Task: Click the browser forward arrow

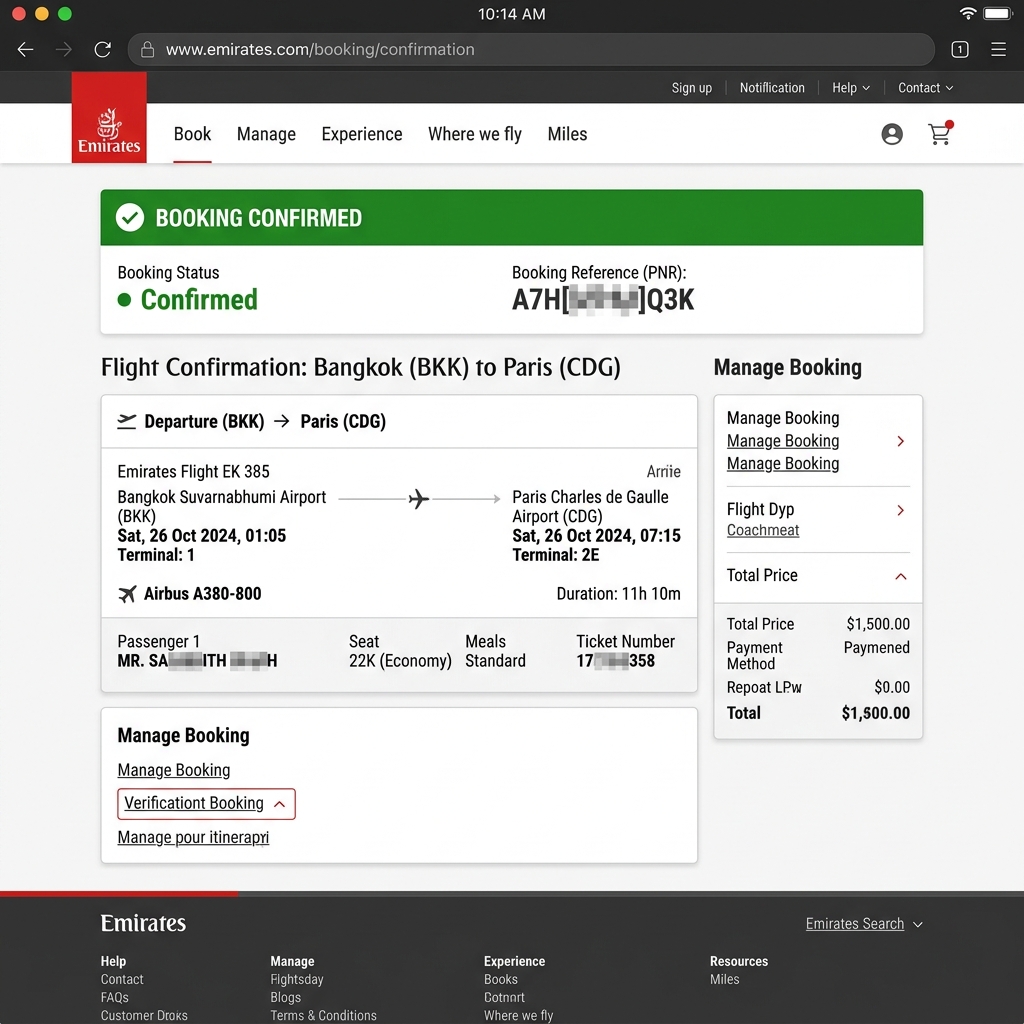Action: pyautogui.click(x=63, y=50)
